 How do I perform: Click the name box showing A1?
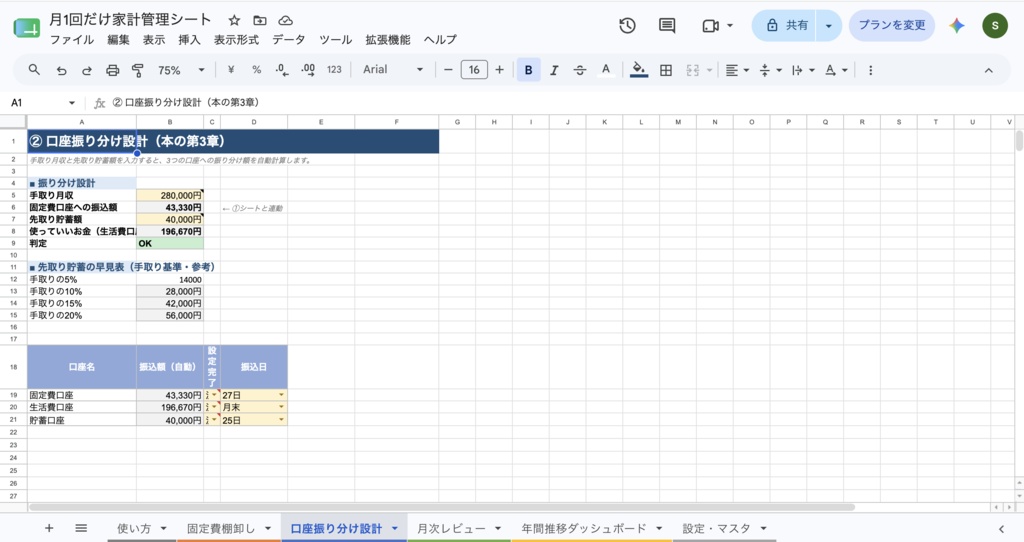[42, 103]
